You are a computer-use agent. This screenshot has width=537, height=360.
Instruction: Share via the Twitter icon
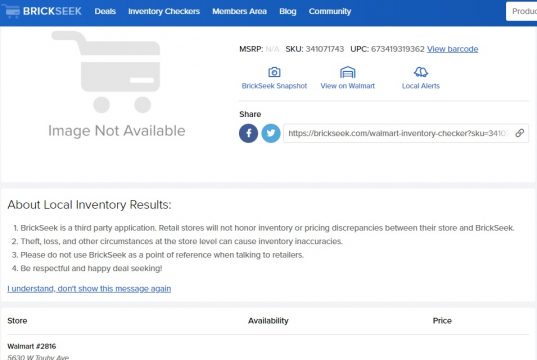tap(271, 133)
